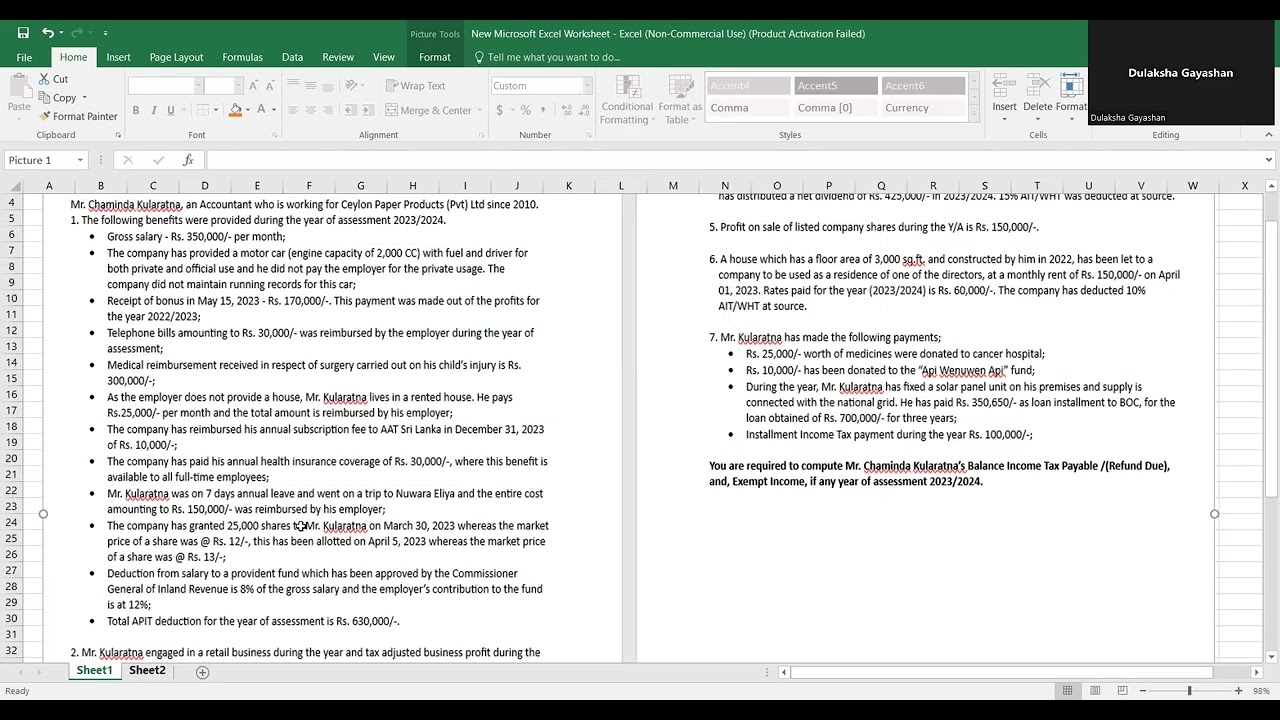
Task: Add a new sheet with plus icon
Action: click(202, 672)
